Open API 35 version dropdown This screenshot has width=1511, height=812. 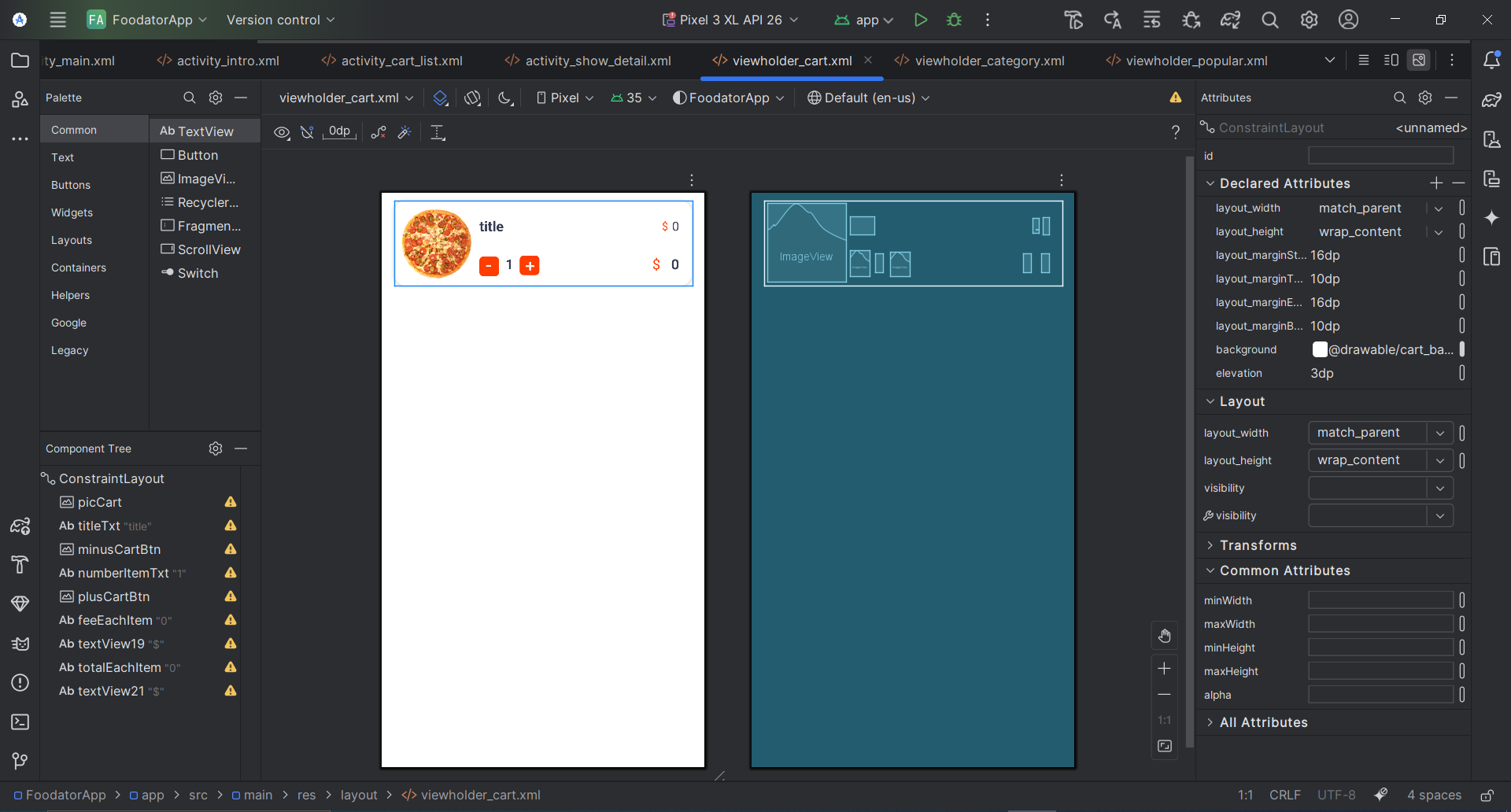(x=634, y=98)
